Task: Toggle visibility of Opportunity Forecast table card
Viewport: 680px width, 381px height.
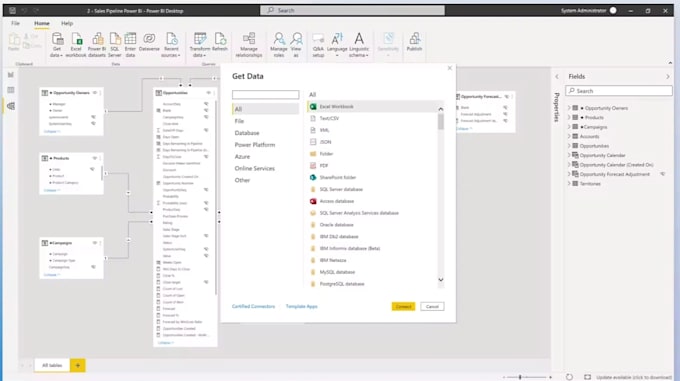Action: point(507,97)
